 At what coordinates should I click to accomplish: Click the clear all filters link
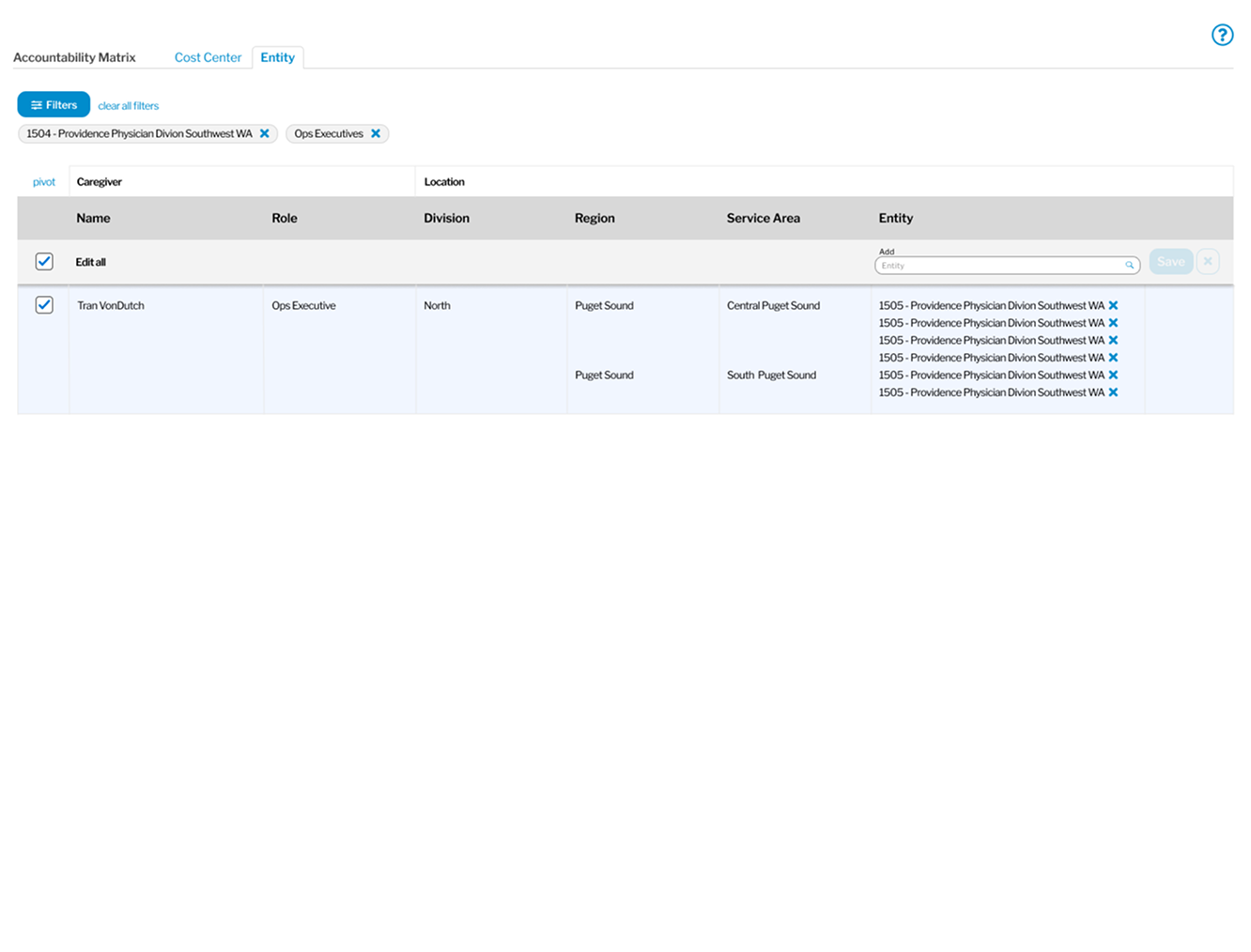pyautogui.click(x=129, y=106)
